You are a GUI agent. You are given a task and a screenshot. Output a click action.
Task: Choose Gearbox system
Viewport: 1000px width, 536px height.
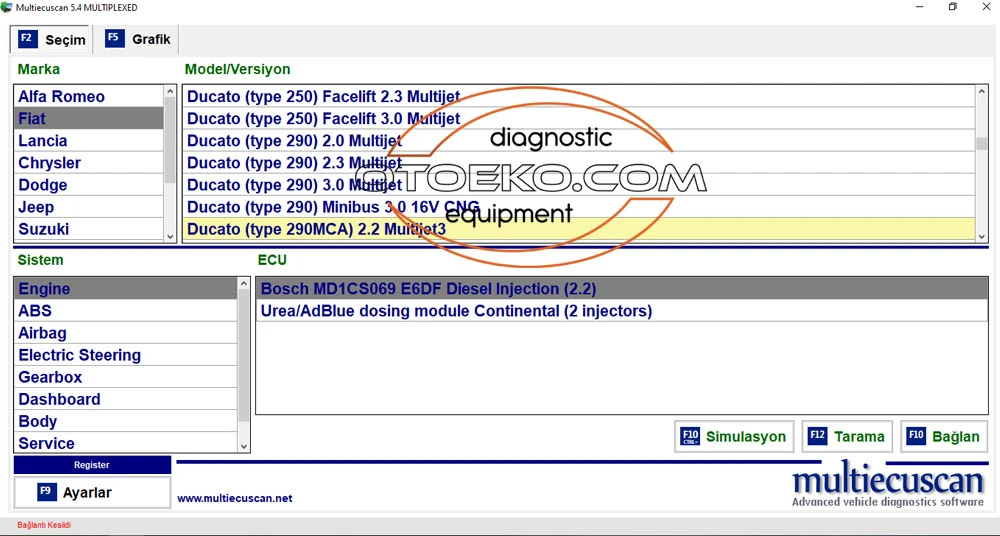point(126,377)
